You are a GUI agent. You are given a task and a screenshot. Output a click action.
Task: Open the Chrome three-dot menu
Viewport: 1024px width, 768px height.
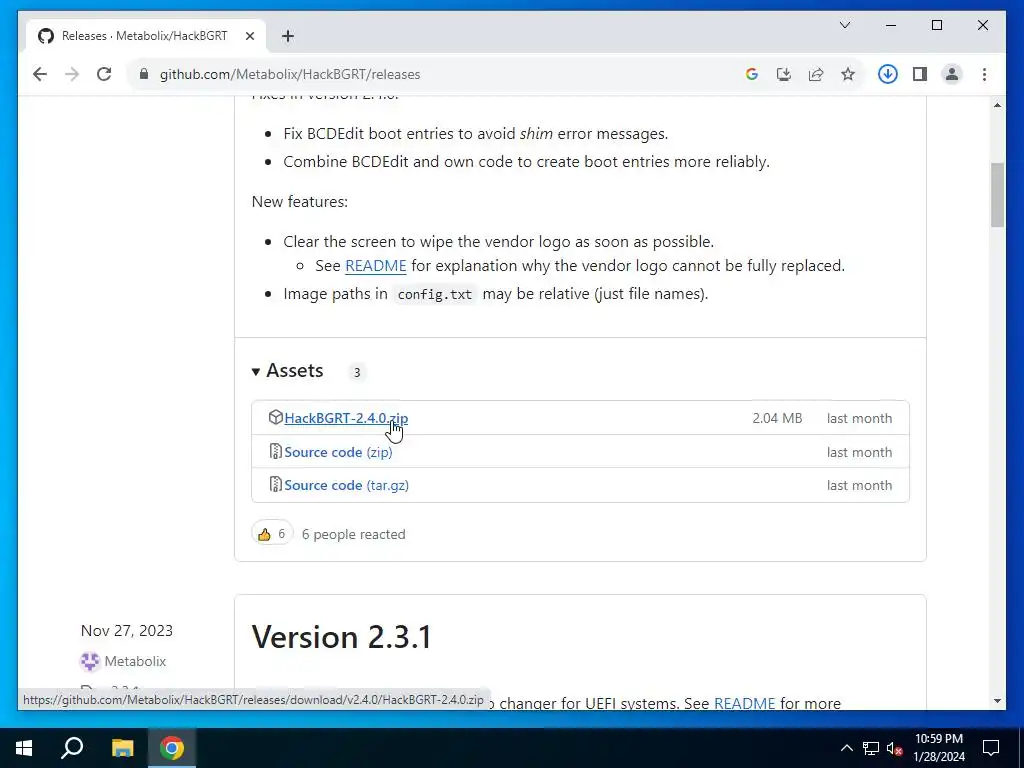pyautogui.click(x=984, y=74)
